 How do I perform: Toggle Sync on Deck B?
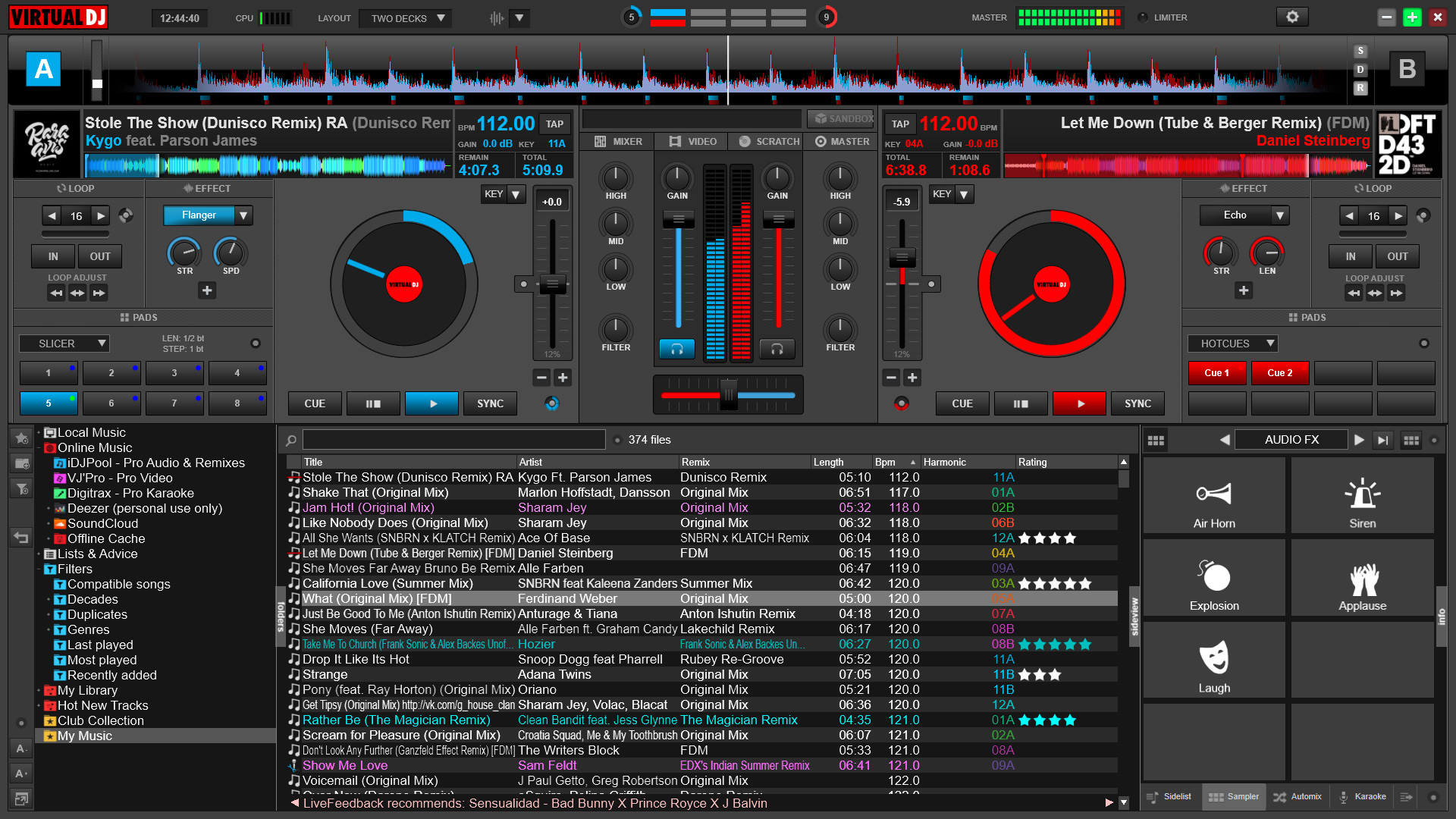[1139, 403]
